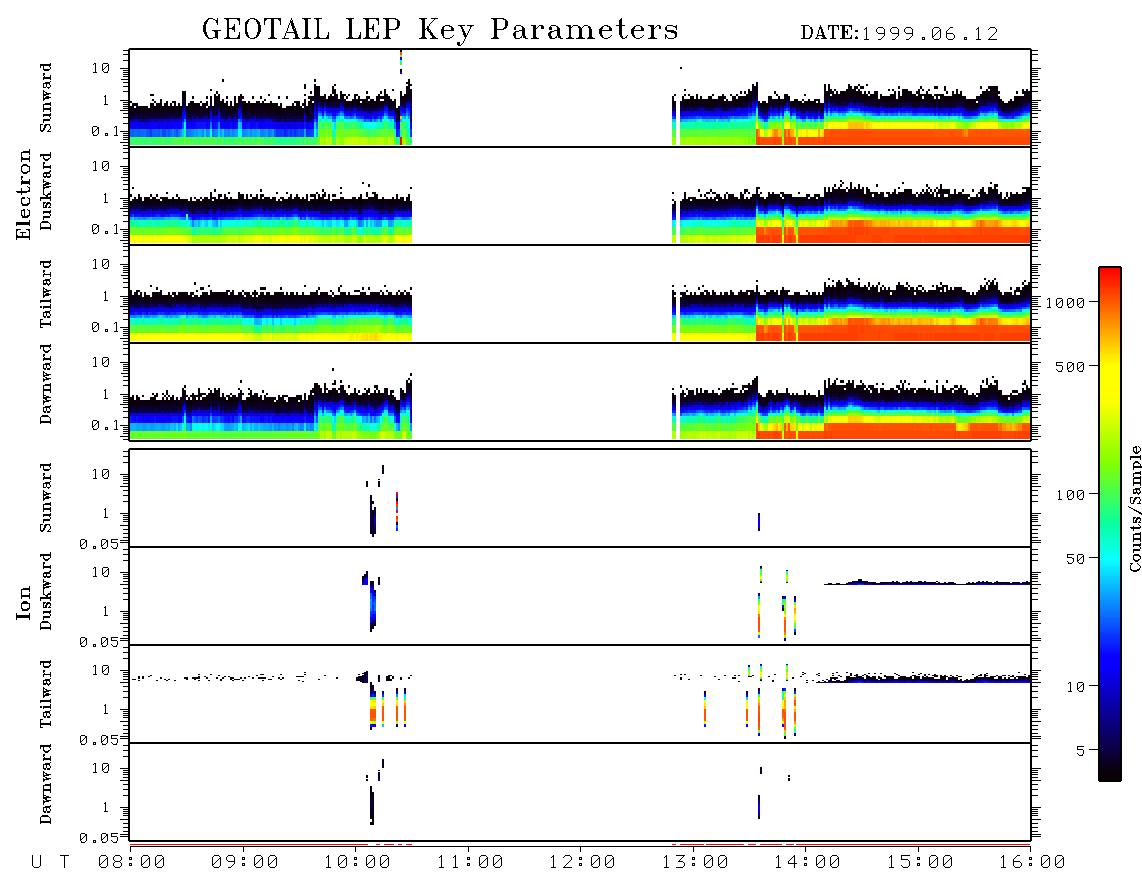
Task: Click the 16:00 time tick label
Action: (1032, 863)
